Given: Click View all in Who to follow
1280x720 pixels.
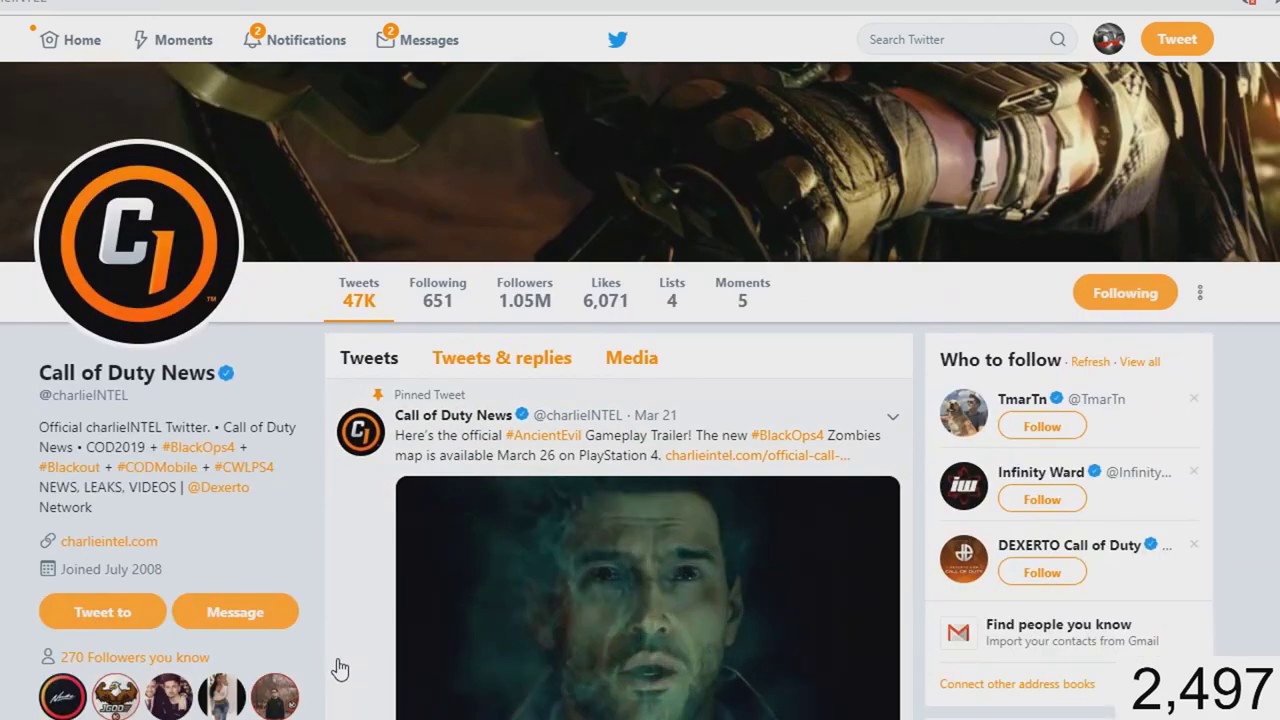Looking at the screenshot, I should click(x=1140, y=362).
